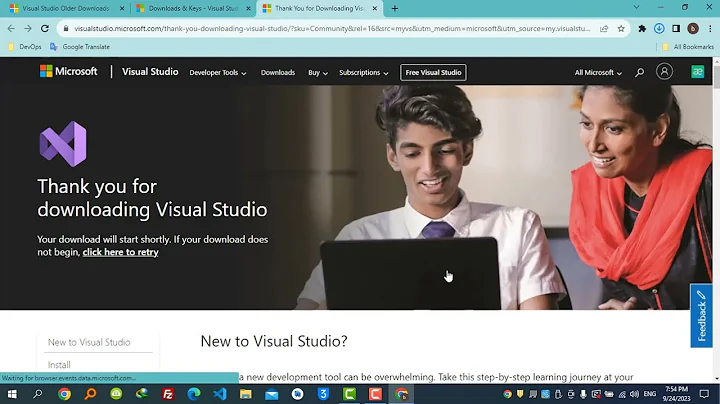Open Visual Studio Code from the taskbar
The height and width of the screenshot is (404, 720).
220,394
